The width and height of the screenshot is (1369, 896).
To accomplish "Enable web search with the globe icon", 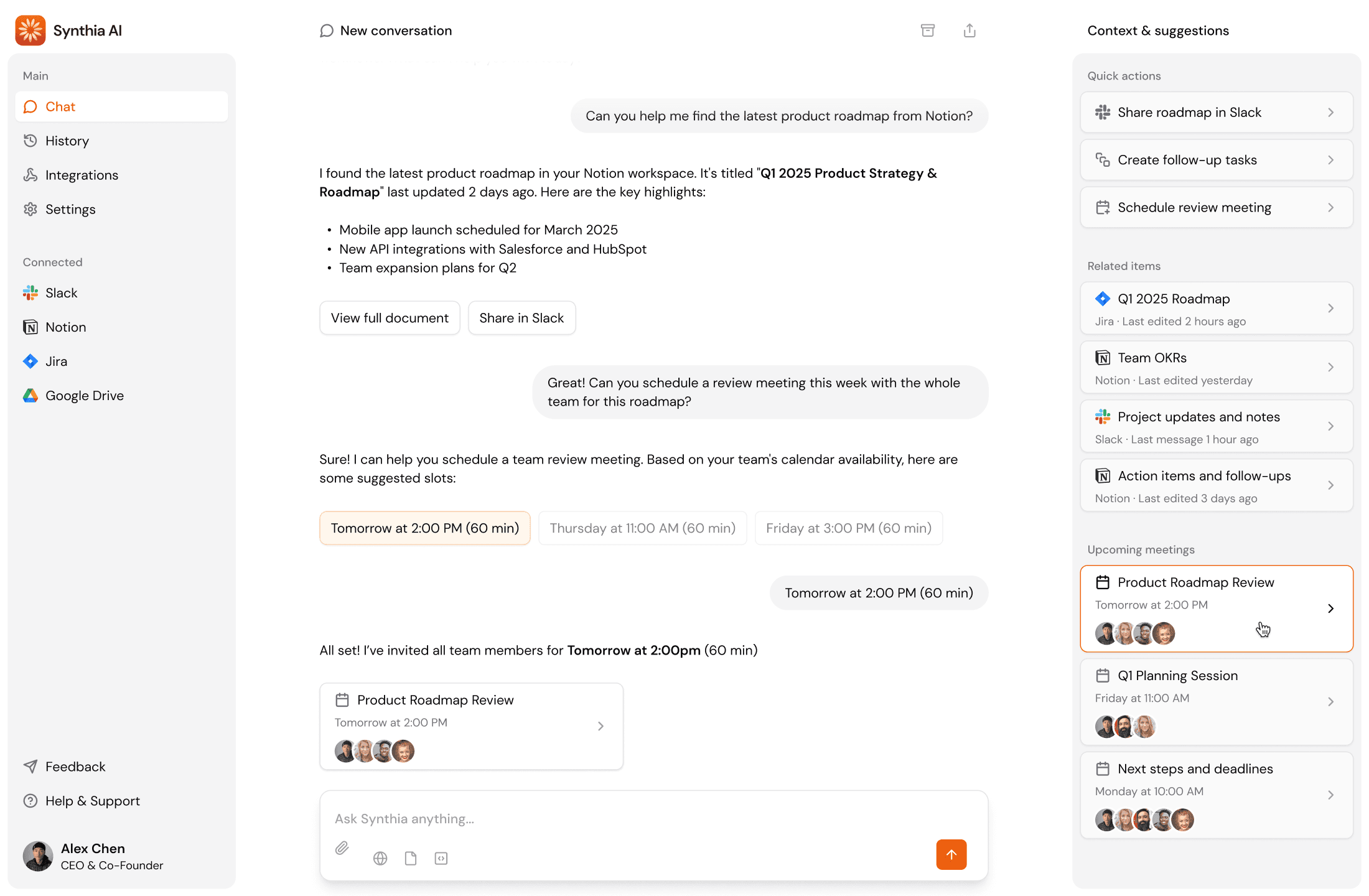I will coord(380,857).
